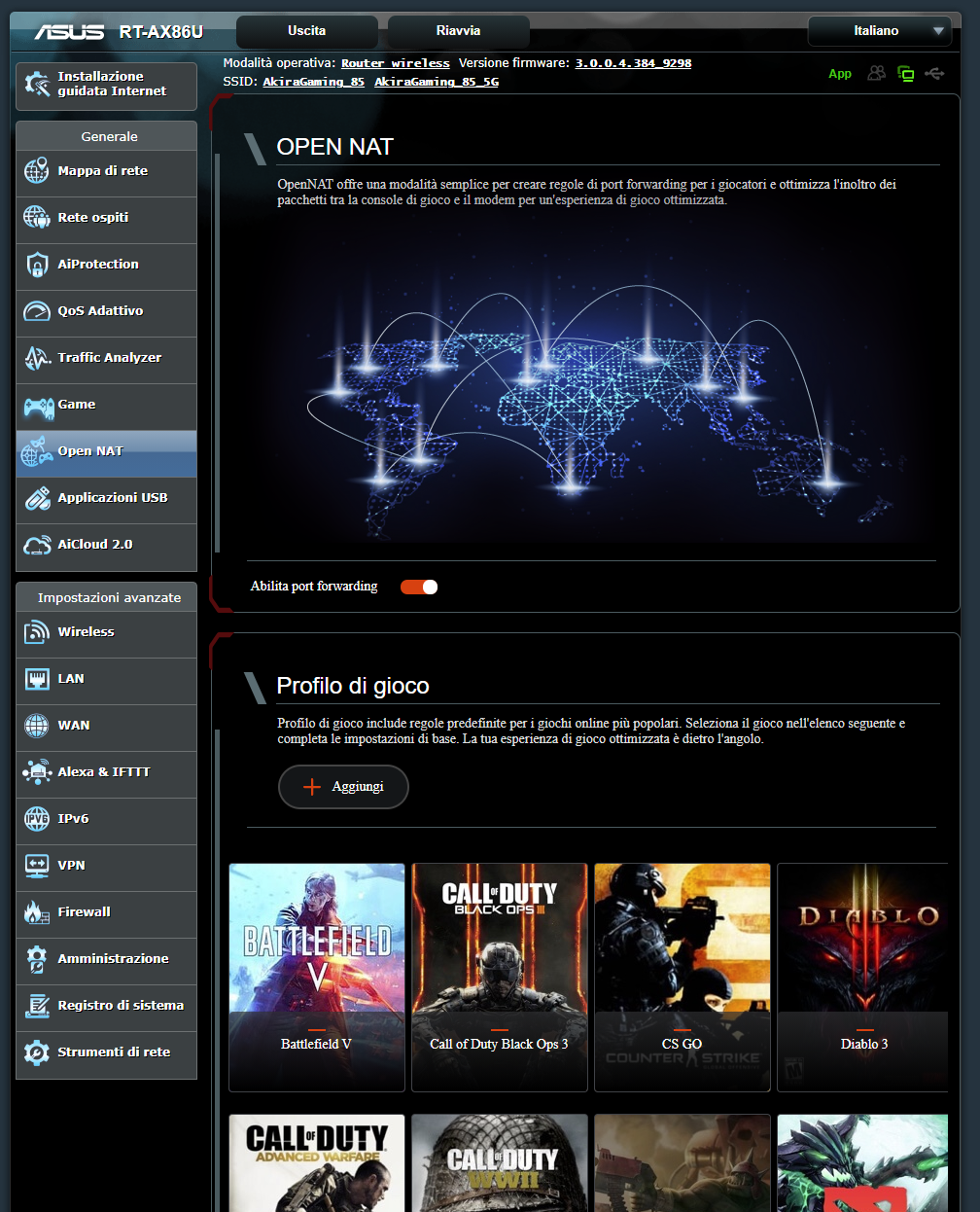
Task: Click the Aggiungi button to add profile
Action: pyautogui.click(x=343, y=787)
